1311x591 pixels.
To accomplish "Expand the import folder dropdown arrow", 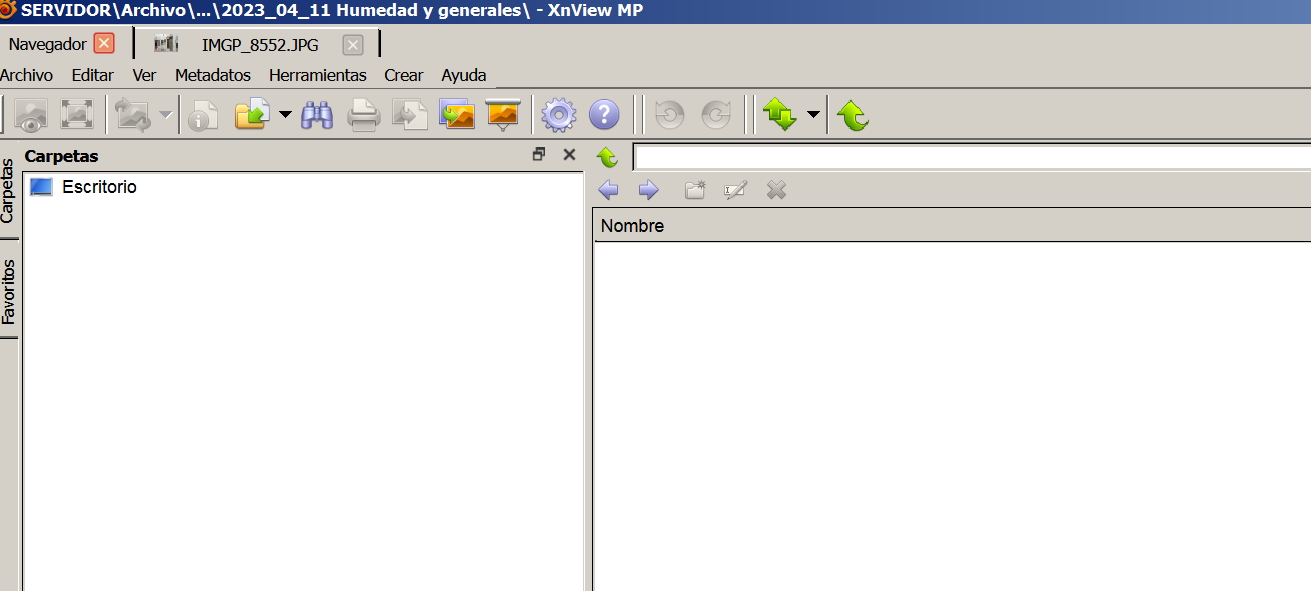I will [x=285, y=115].
